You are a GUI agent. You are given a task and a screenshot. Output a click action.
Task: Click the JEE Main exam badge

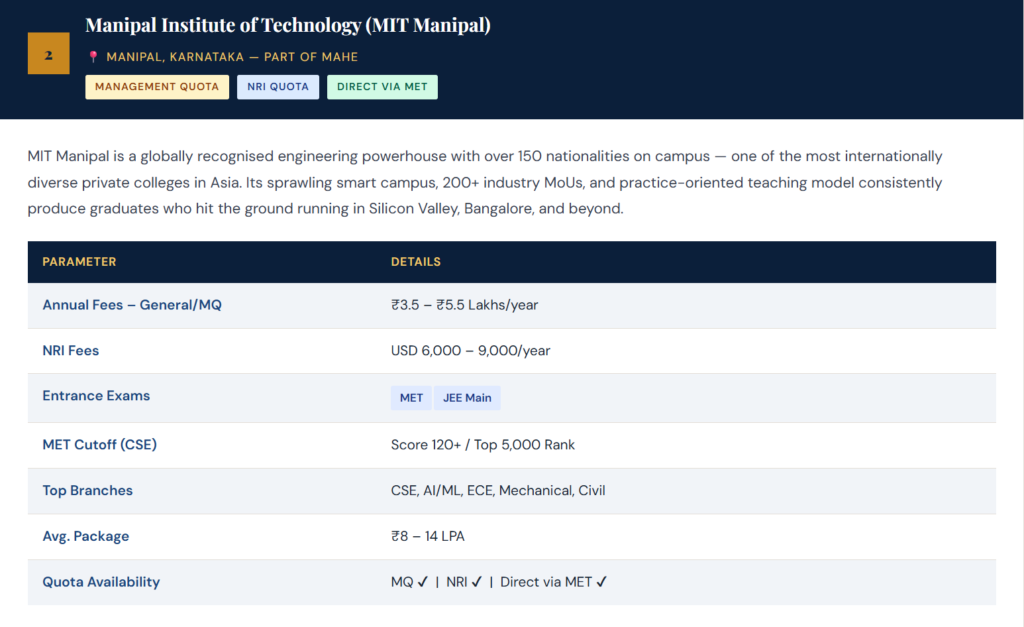(x=467, y=397)
